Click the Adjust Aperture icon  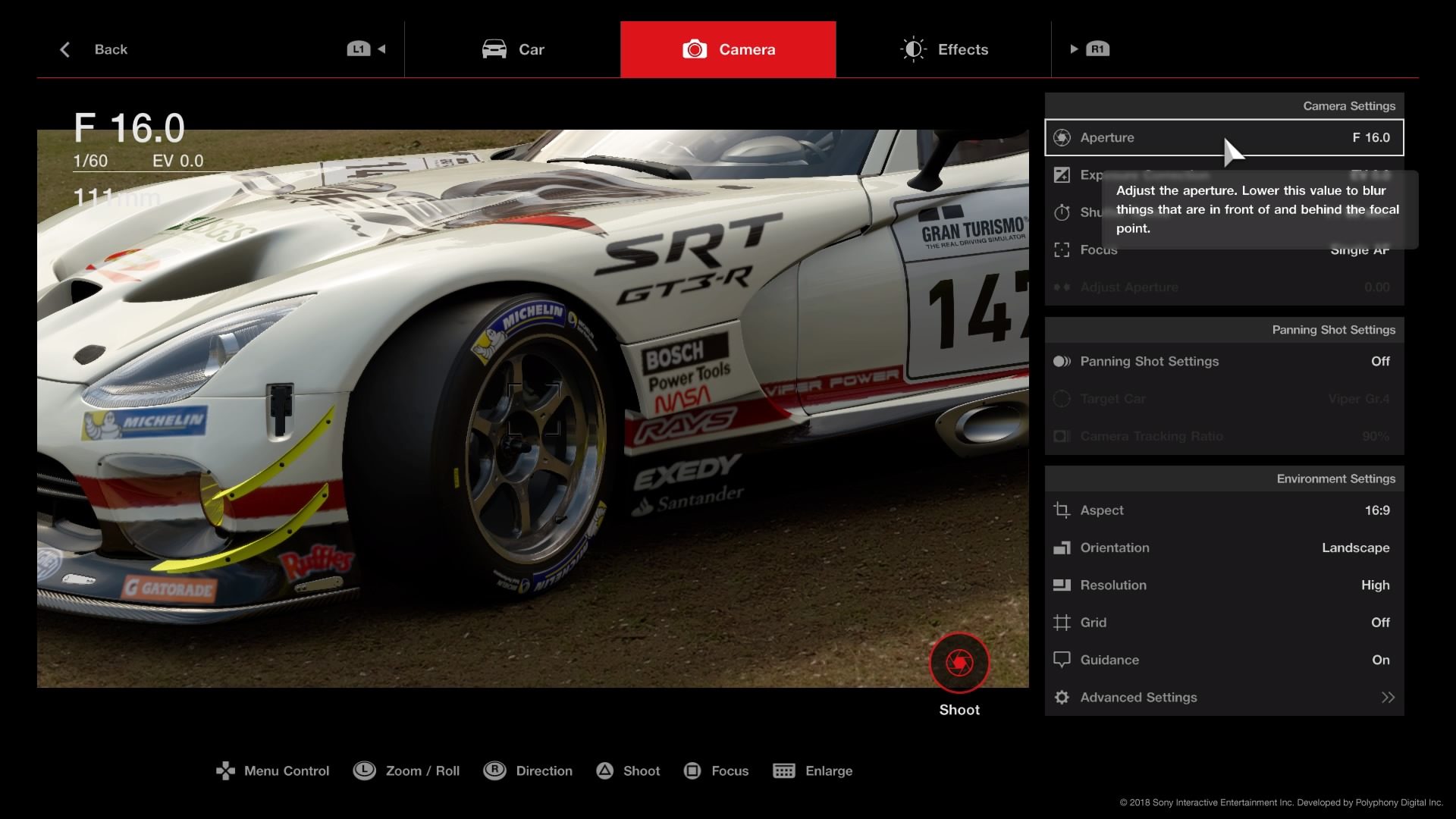[x=1062, y=287]
